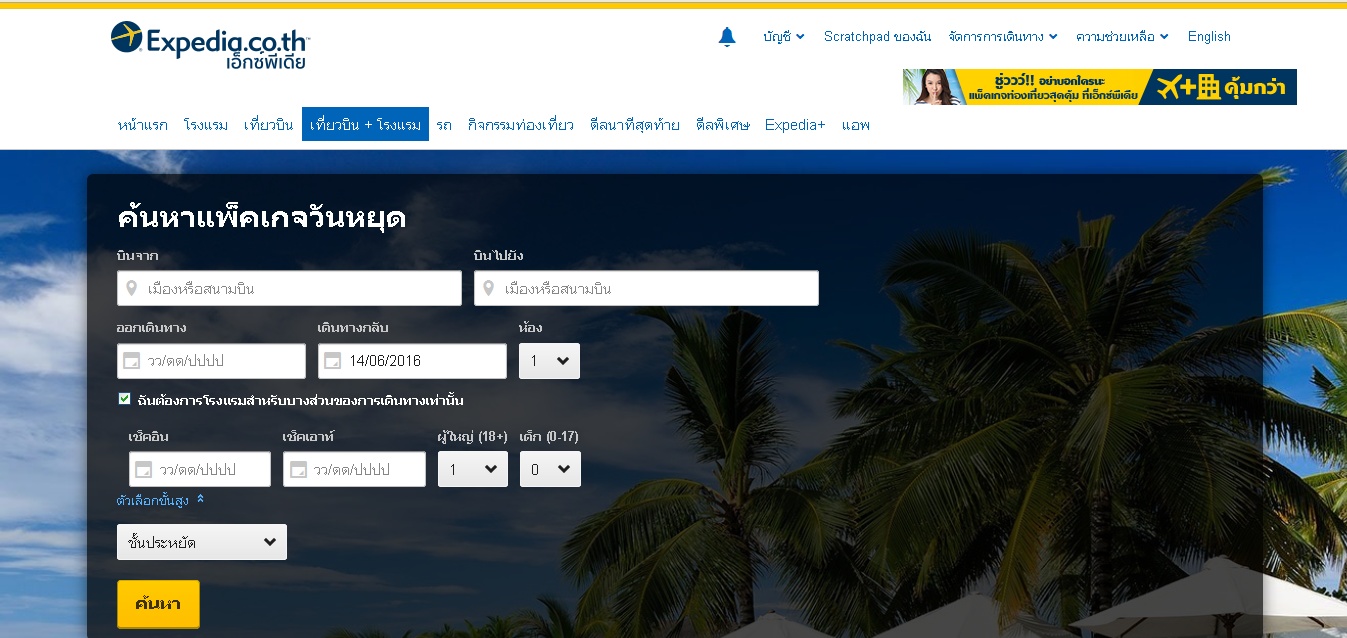Click the calendar icon in the เดินทางกลับ field
Viewport: 1347px width, 638px height.
point(333,361)
